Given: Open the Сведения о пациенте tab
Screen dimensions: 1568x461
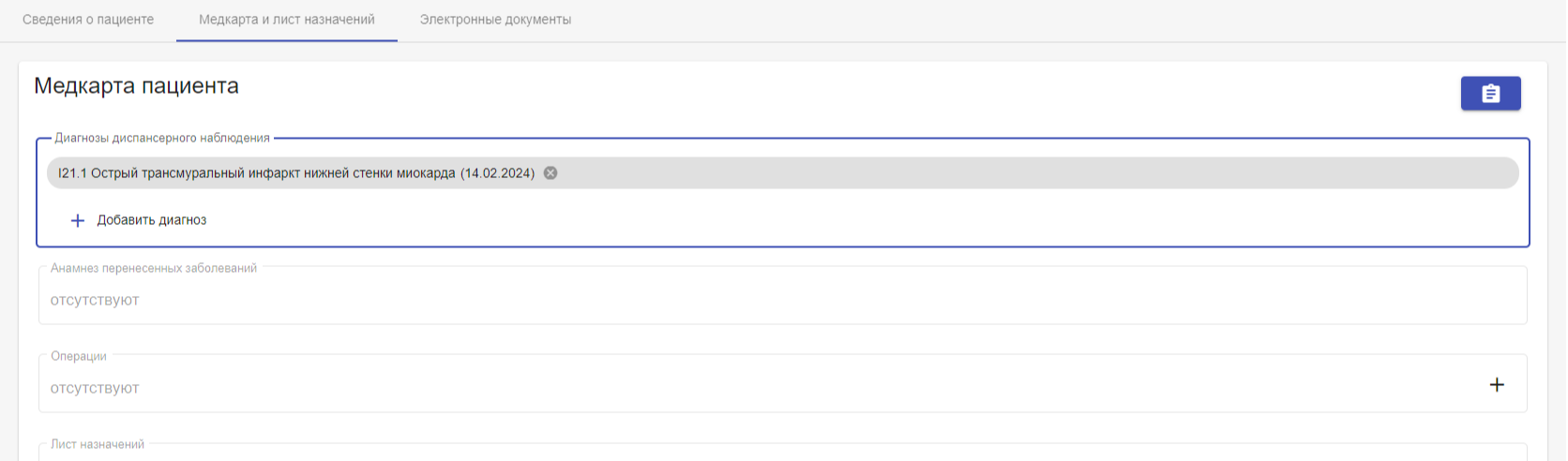Looking at the screenshot, I should pyautogui.click(x=88, y=20).
